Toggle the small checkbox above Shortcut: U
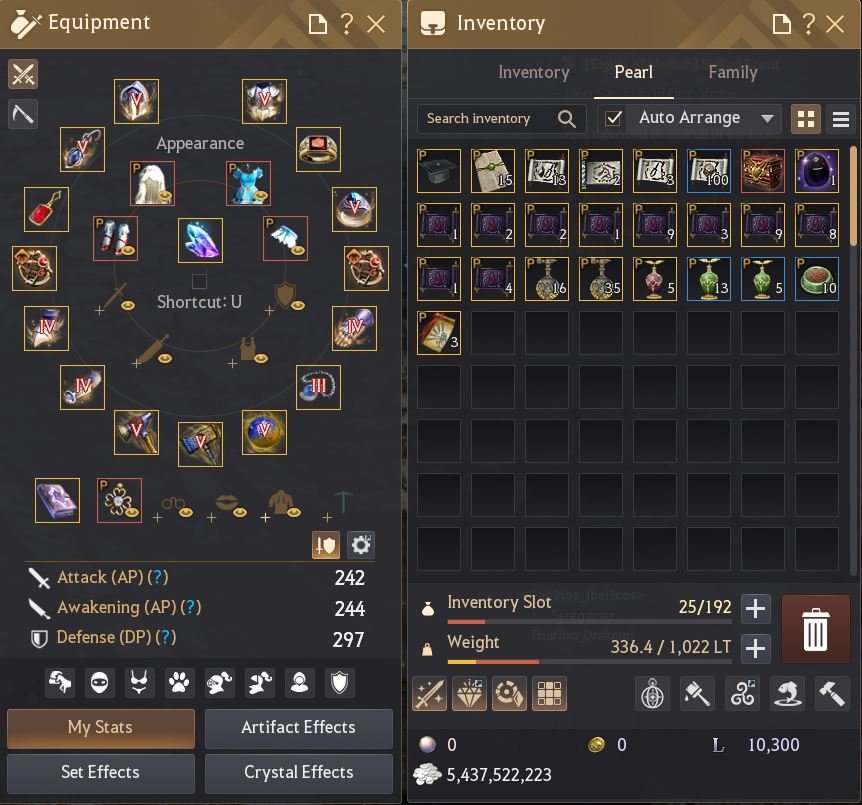The width and height of the screenshot is (862, 805). [x=200, y=281]
